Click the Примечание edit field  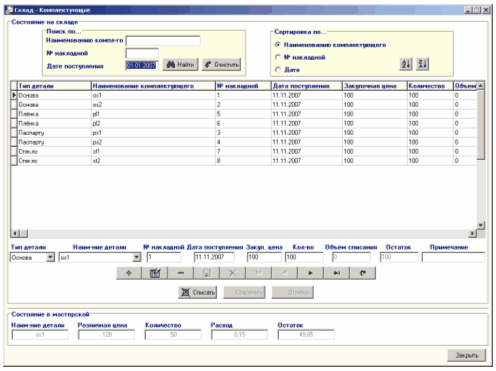click(x=453, y=257)
